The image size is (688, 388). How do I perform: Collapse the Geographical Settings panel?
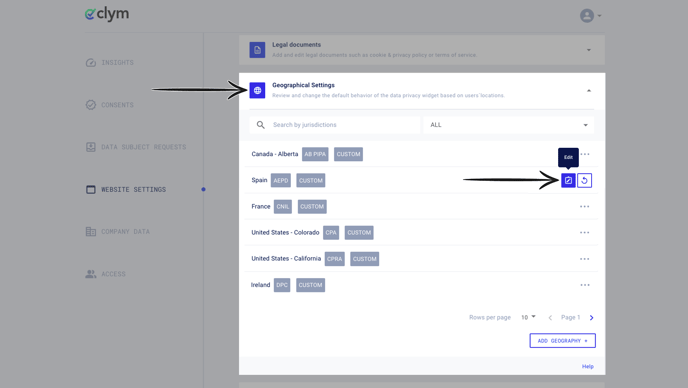click(589, 90)
